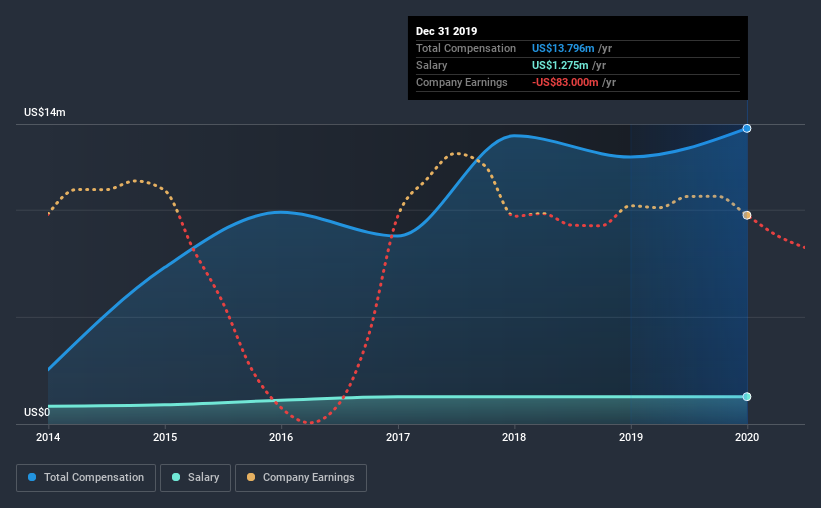Viewport: 821px width, 508px height.
Task: Click the -US$83.000m earnings value
Action: [x=565, y=82]
